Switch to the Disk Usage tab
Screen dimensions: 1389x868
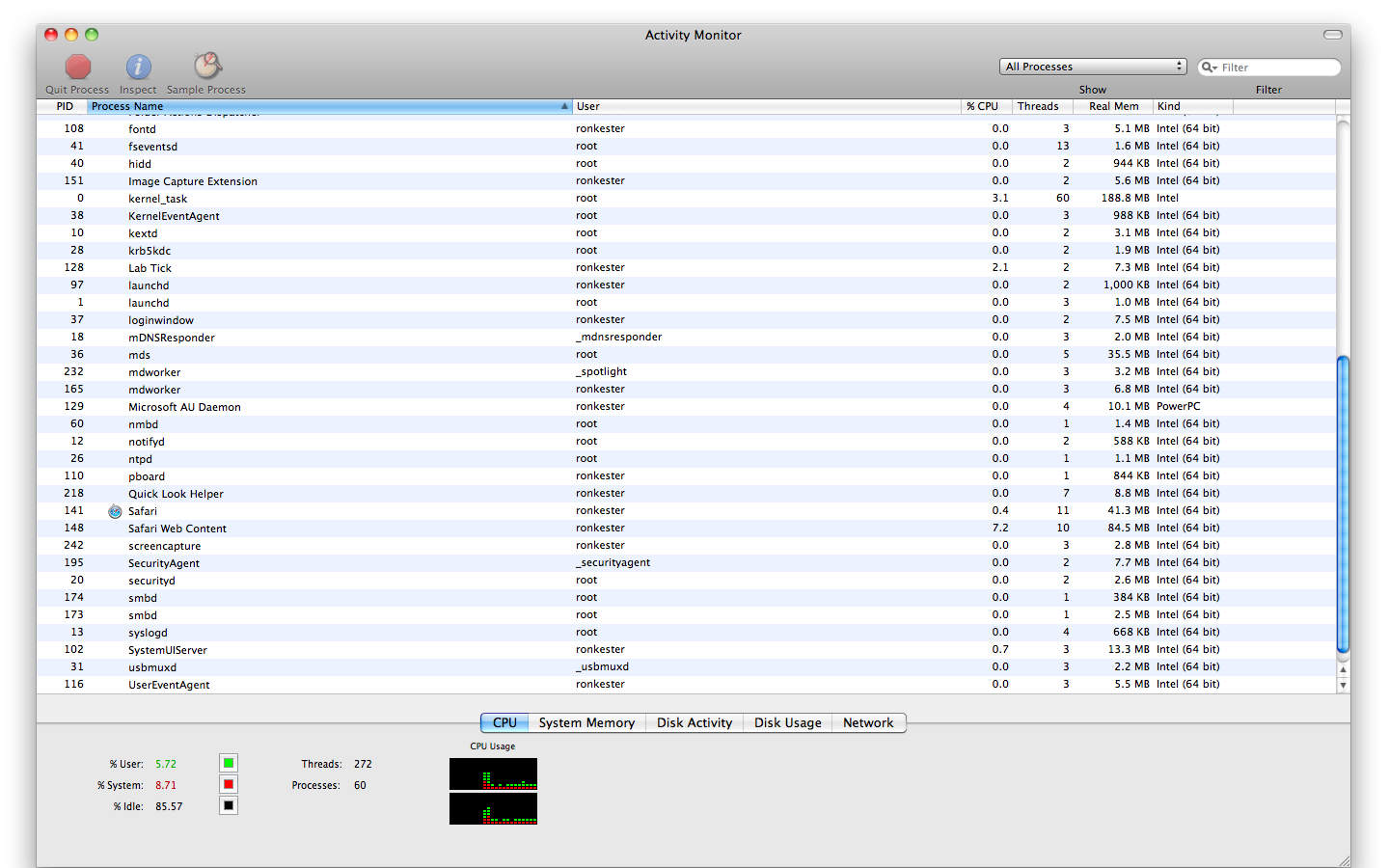tap(787, 722)
